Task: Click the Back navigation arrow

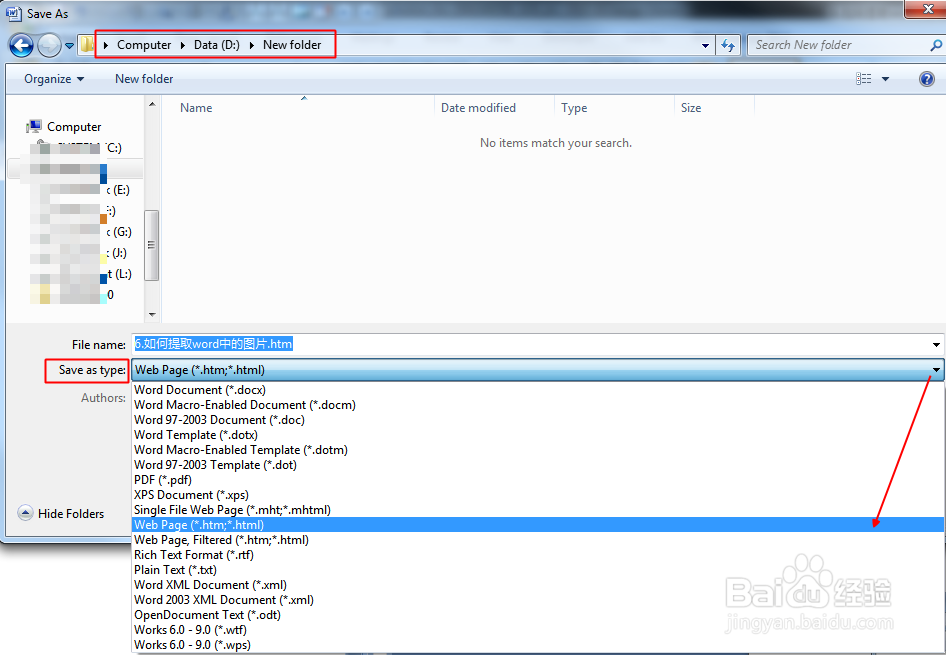Action: point(22,45)
